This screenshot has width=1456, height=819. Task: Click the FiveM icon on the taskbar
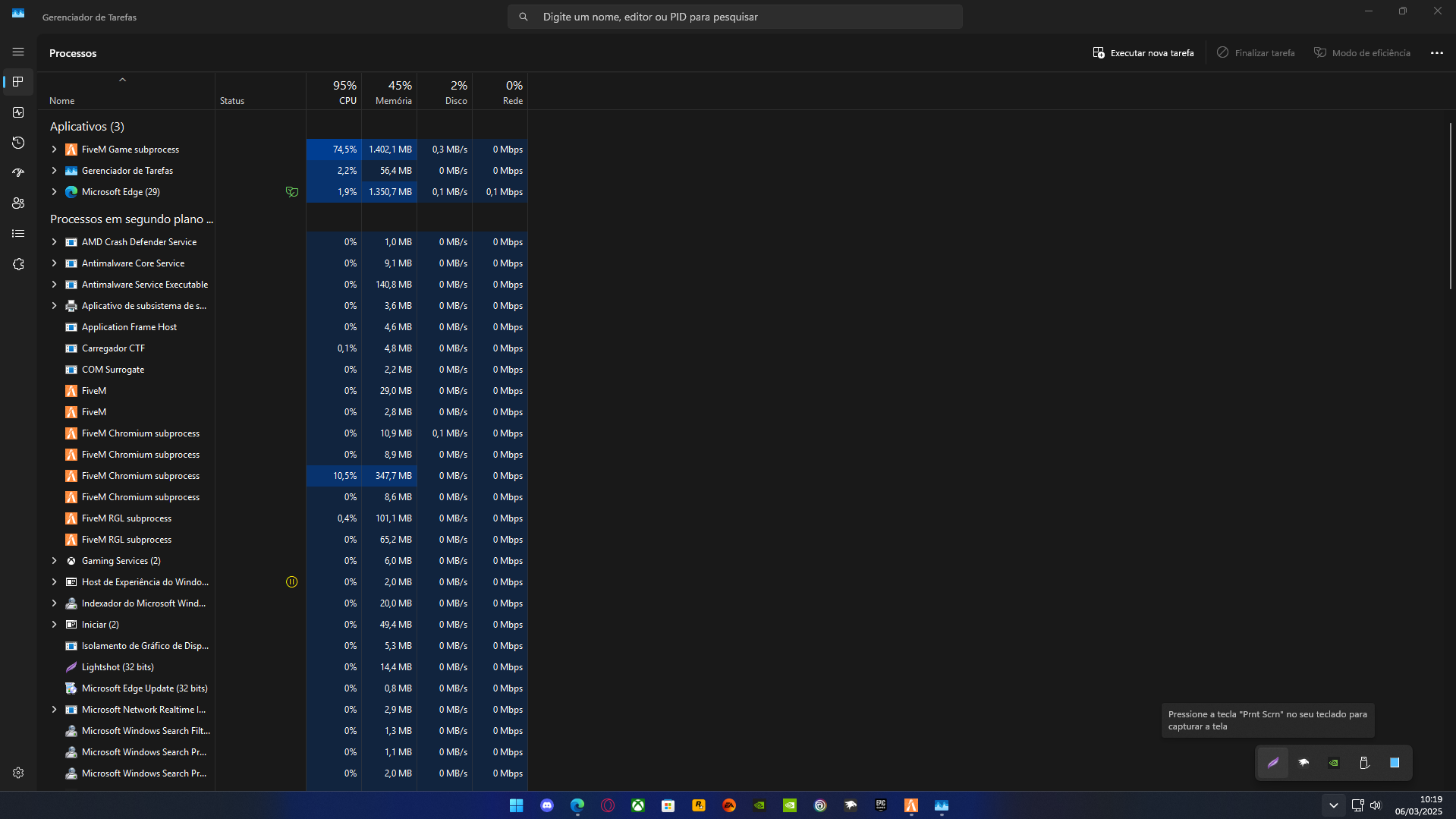click(911, 805)
